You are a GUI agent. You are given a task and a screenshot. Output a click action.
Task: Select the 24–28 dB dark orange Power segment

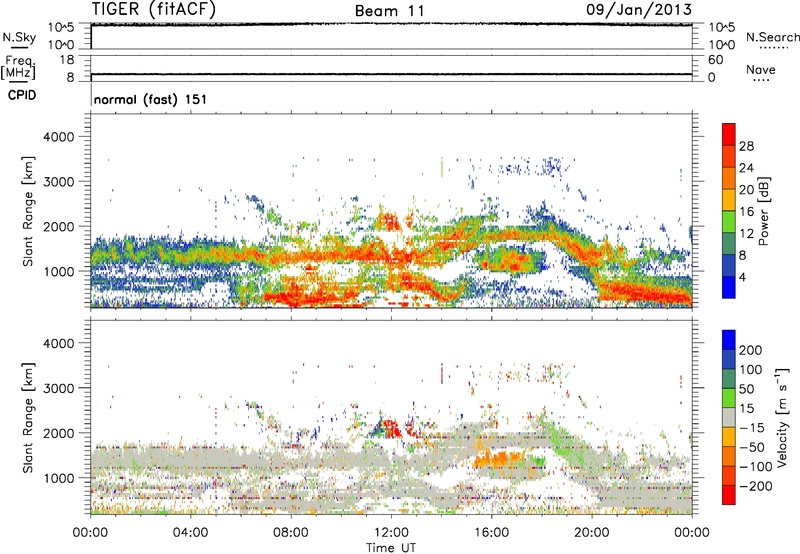click(x=729, y=156)
